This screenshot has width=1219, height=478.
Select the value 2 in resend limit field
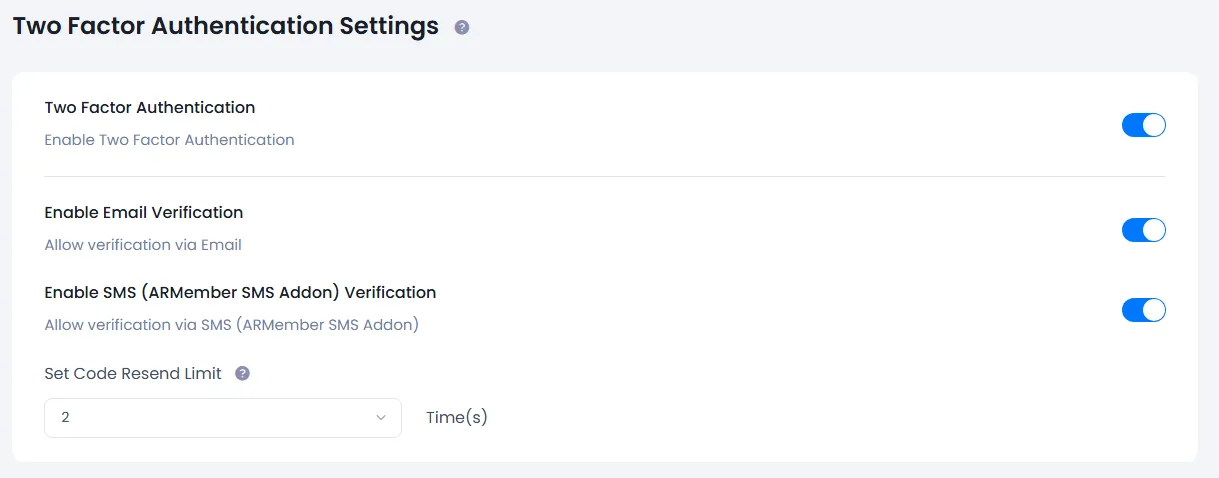(x=66, y=418)
